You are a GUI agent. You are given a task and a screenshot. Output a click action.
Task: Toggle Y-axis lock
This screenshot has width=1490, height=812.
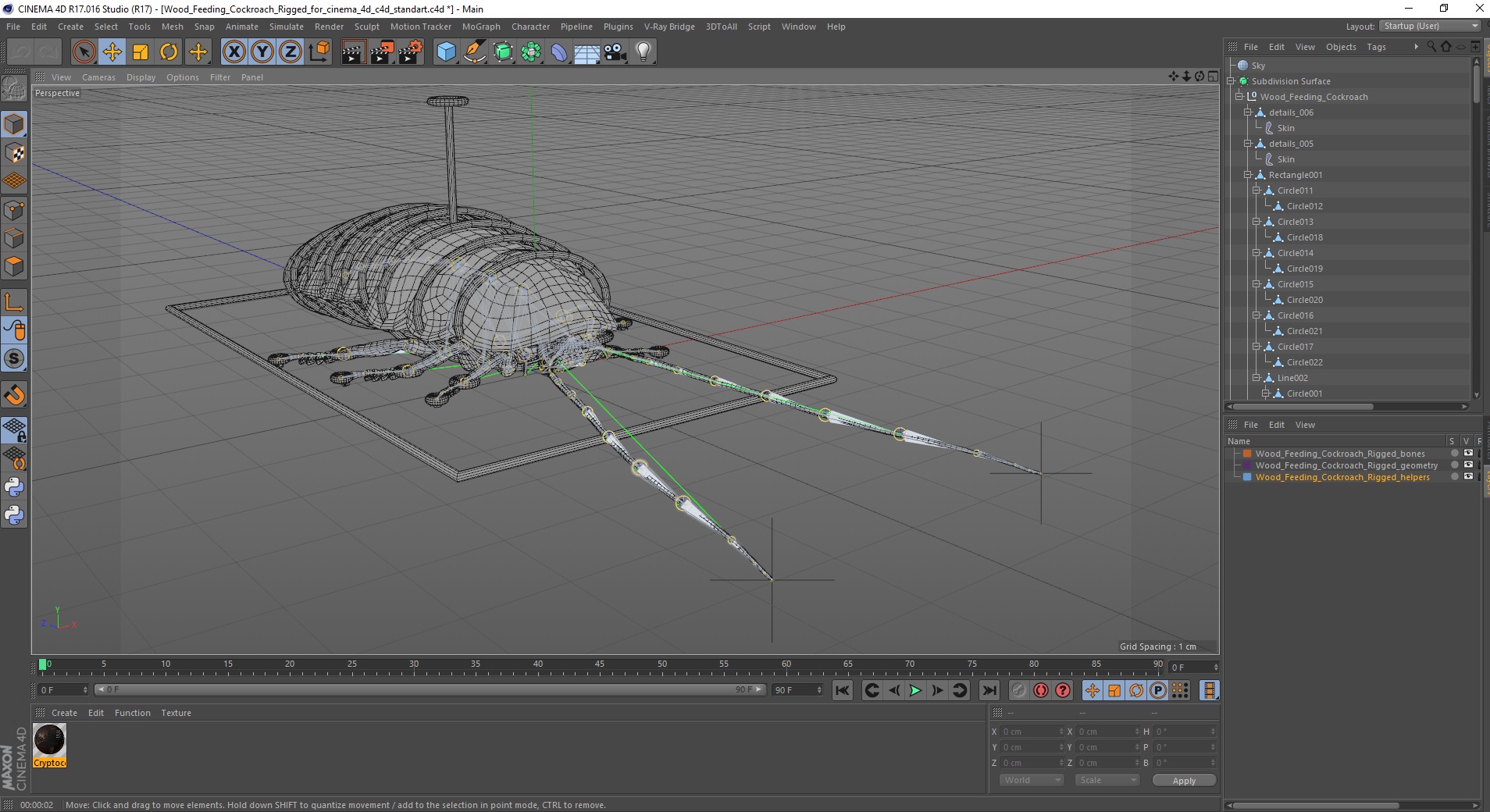click(x=262, y=52)
